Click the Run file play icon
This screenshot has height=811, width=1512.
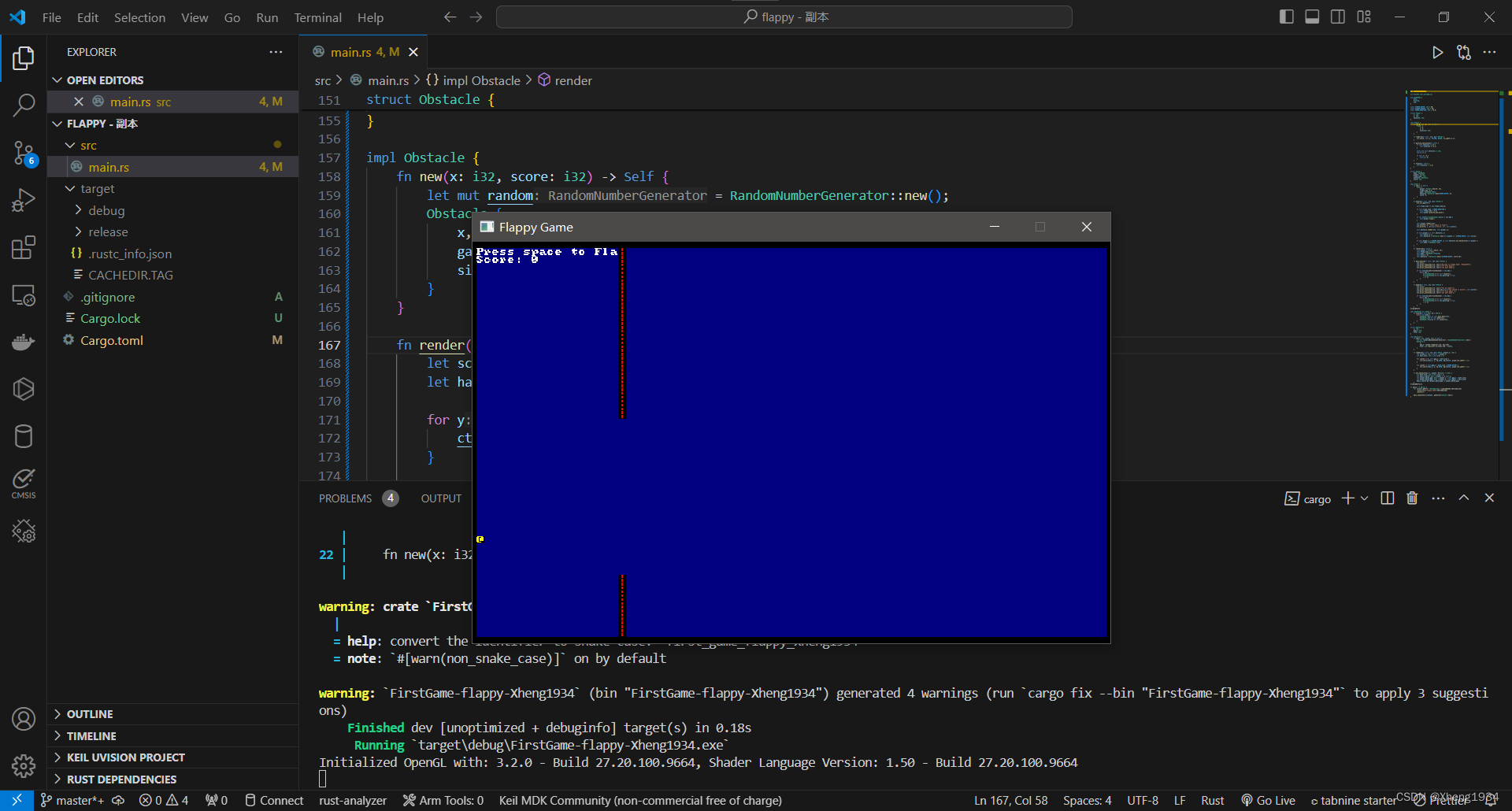coord(1437,52)
